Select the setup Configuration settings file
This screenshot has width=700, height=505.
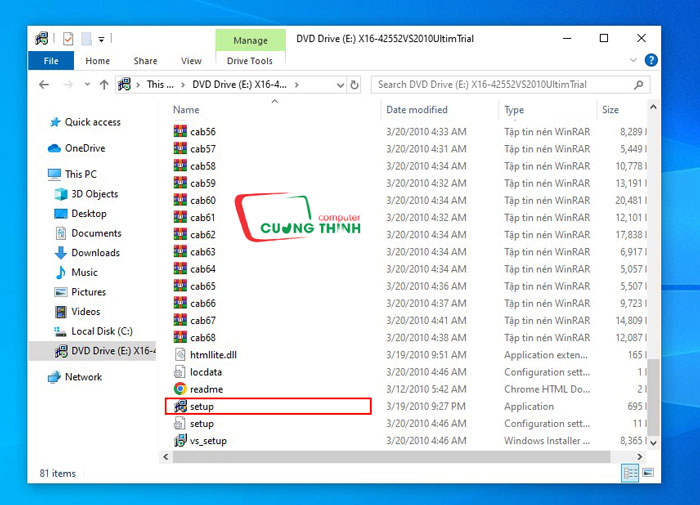[194, 424]
